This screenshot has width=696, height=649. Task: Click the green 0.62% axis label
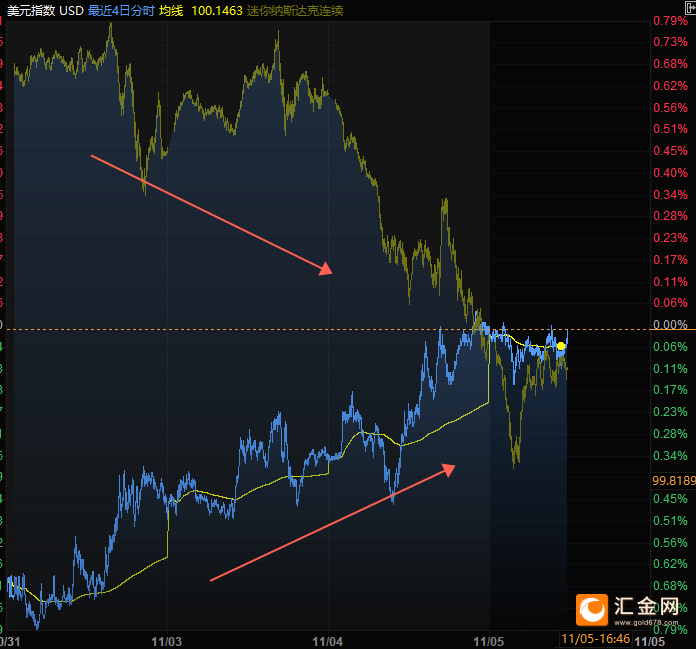pyautogui.click(x=670, y=564)
